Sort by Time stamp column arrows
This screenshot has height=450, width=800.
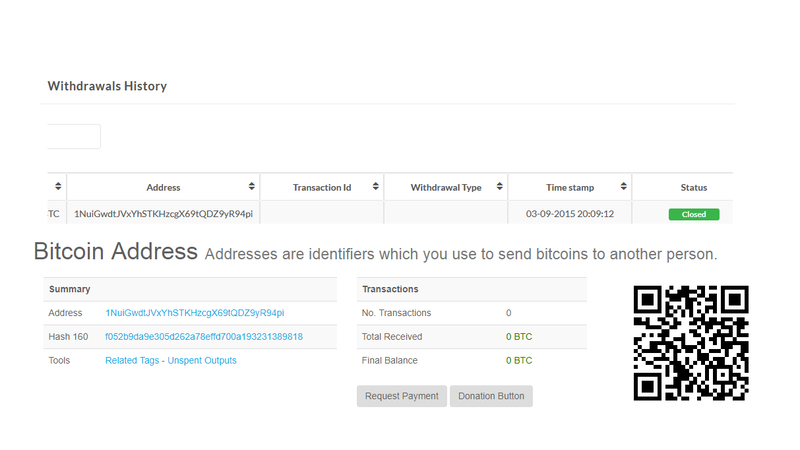623,186
